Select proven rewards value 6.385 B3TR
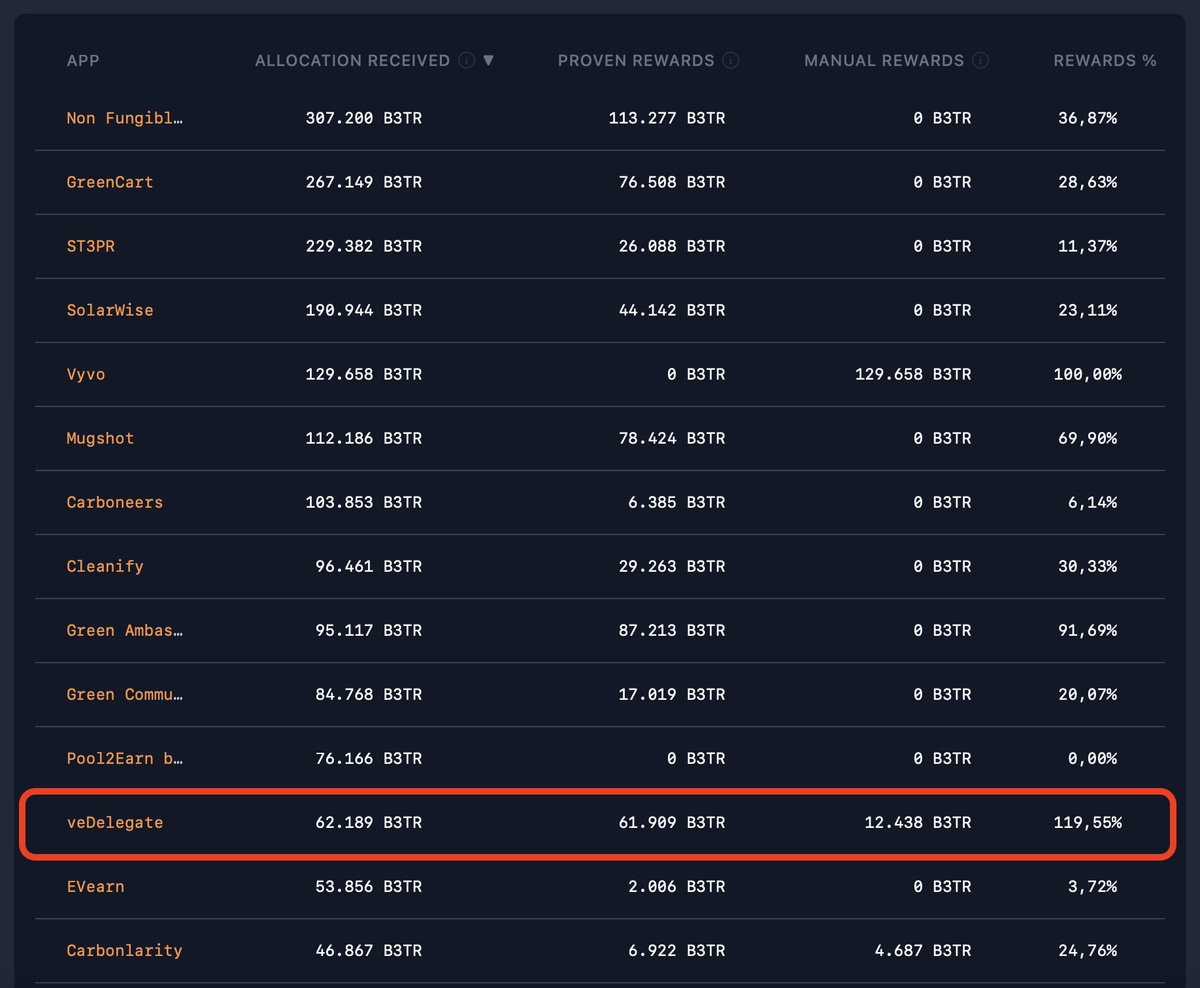1200x988 pixels. coord(677,502)
